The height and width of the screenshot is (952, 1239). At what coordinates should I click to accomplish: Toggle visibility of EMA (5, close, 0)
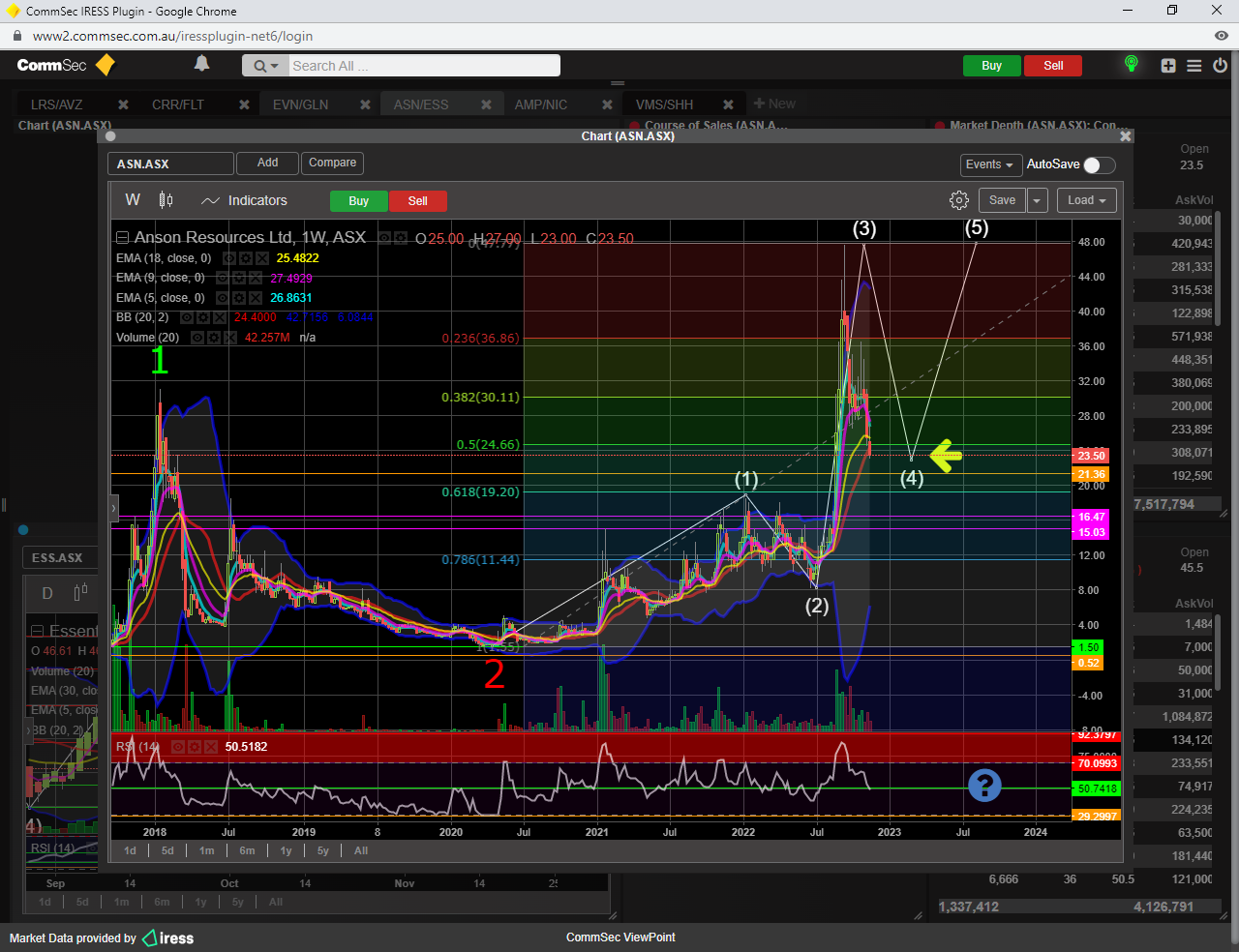[223, 298]
